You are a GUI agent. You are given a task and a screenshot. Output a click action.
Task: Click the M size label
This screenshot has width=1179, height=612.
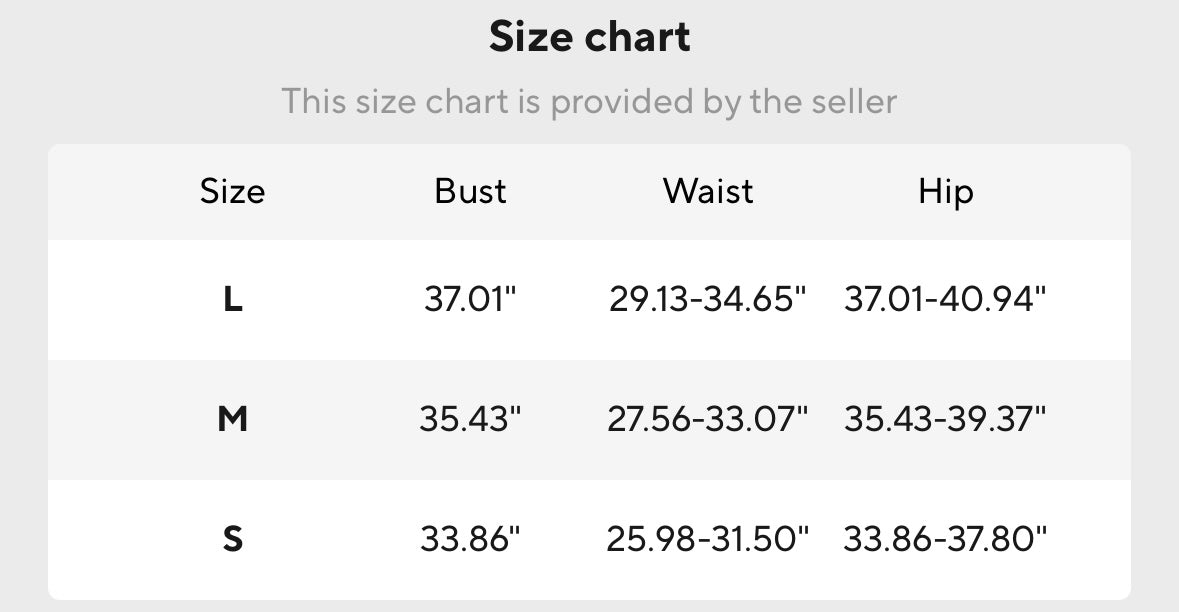pyautogui.click(x=232, y=419)
